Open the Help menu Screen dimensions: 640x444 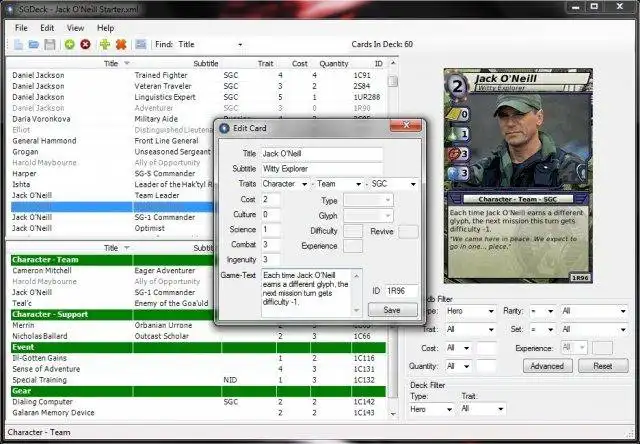tap(105, 28)
